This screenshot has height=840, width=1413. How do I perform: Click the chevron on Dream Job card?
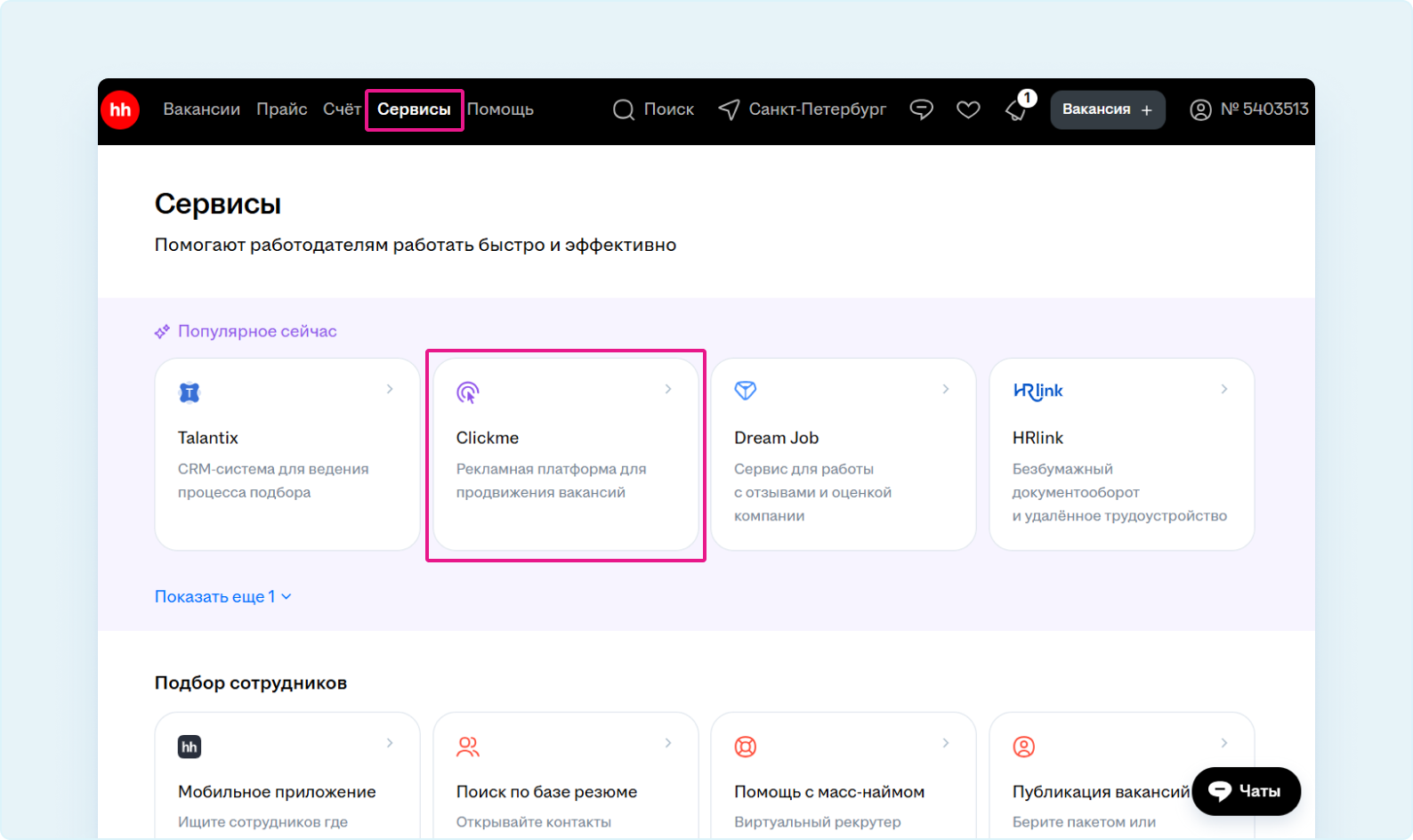click(946, 389)
